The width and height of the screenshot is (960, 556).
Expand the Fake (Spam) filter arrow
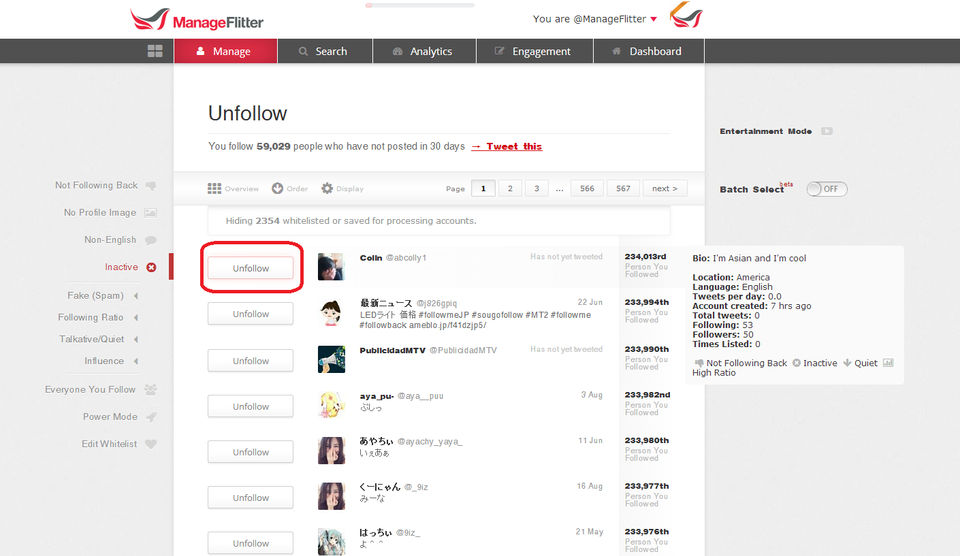tap(136, 296)
